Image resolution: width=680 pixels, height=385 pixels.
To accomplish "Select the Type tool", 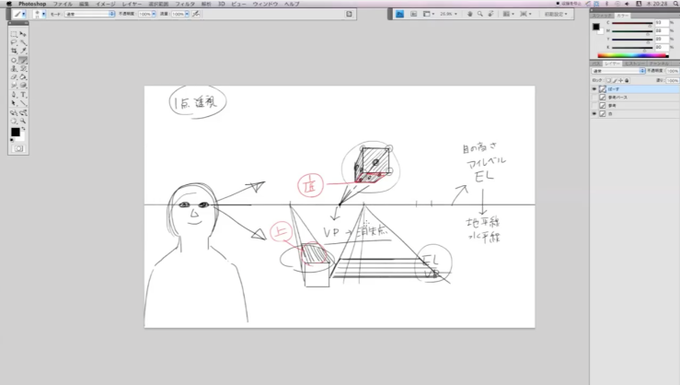I will [23, 95].
